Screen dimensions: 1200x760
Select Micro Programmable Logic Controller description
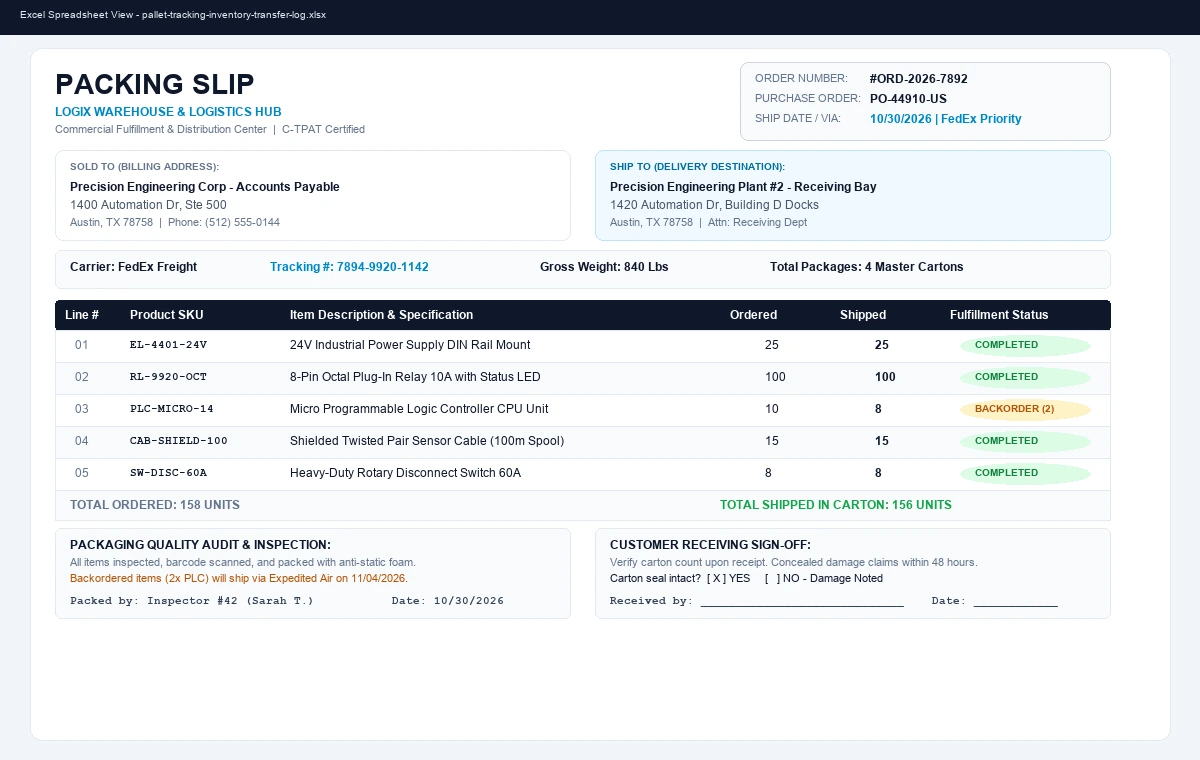419,409
